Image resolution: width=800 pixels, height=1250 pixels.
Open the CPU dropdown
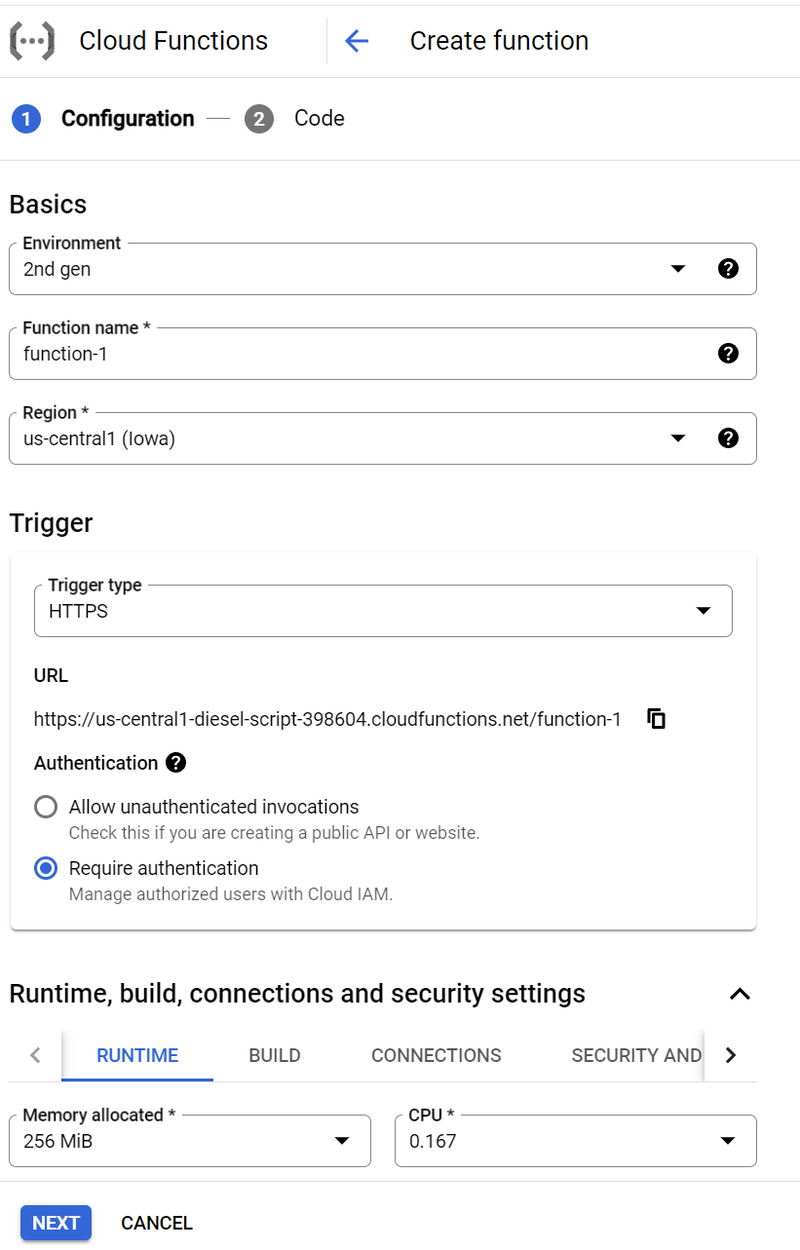click(575, 1141)
